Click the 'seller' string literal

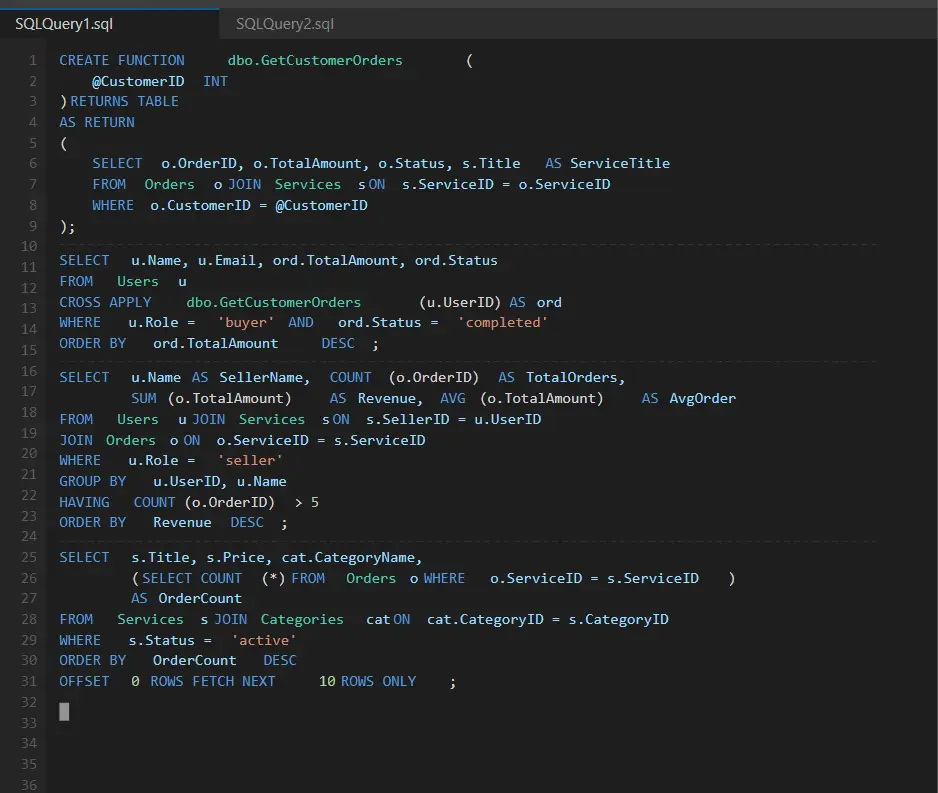click(x=250, y=461)
